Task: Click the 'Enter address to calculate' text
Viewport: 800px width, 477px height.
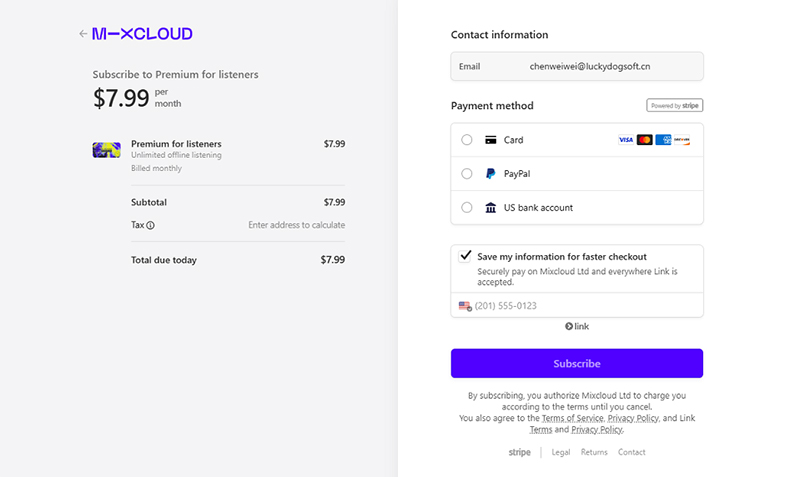Action: pos(296,225)
